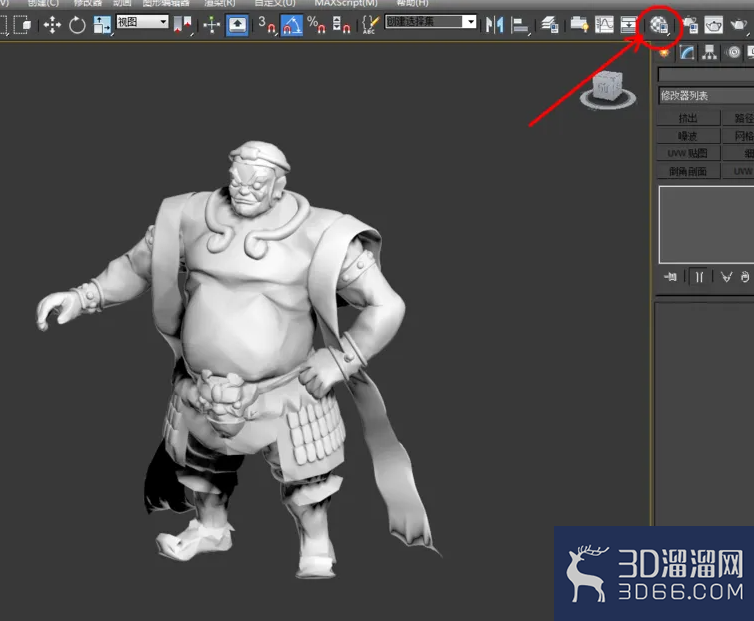Image resolution: width=754 pixels, height=621 pixels.
Task: Click the Make Unique icon
Action: pos(726,277)
